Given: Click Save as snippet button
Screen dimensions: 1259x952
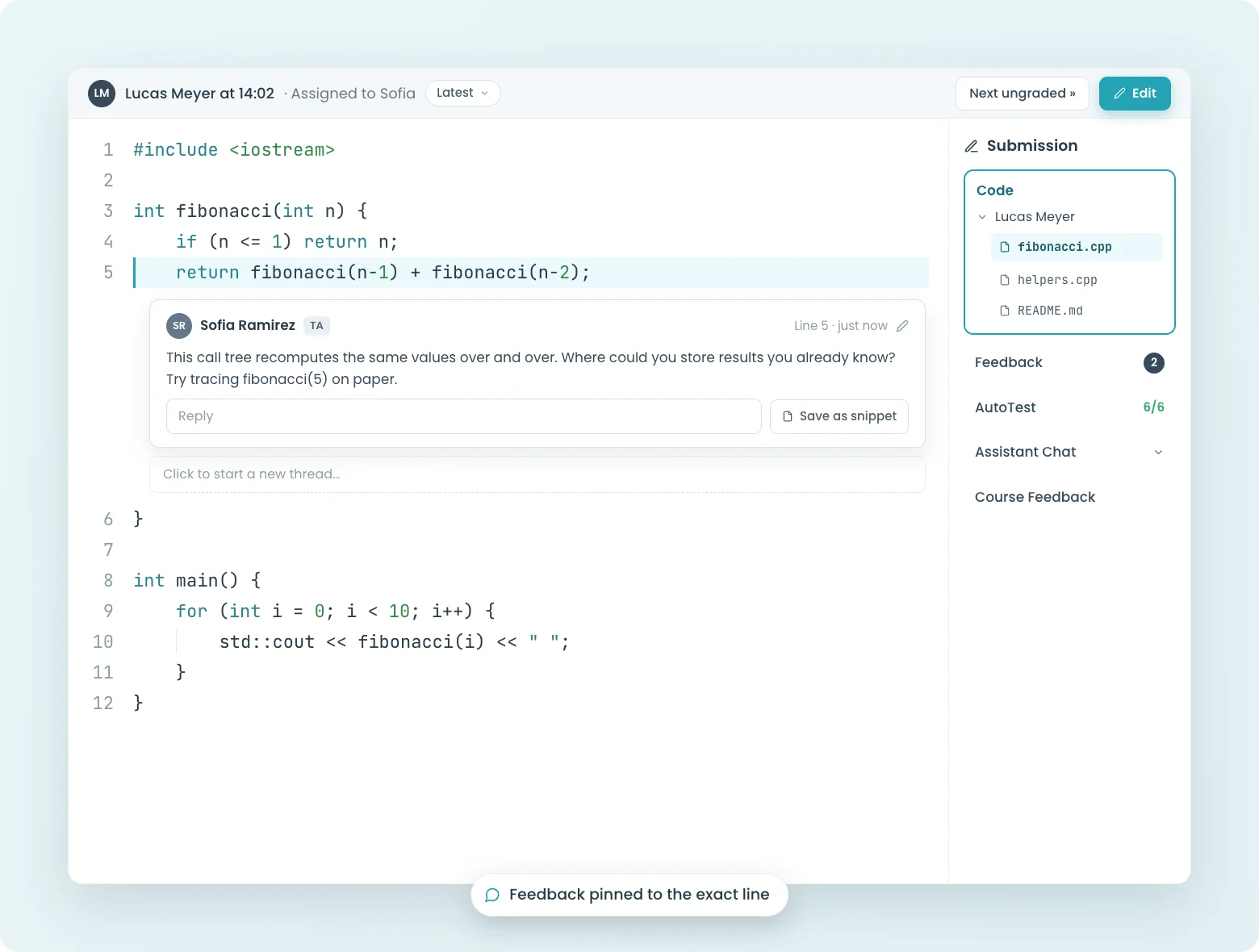Looking at the screenshot, I should click(839, 416).
